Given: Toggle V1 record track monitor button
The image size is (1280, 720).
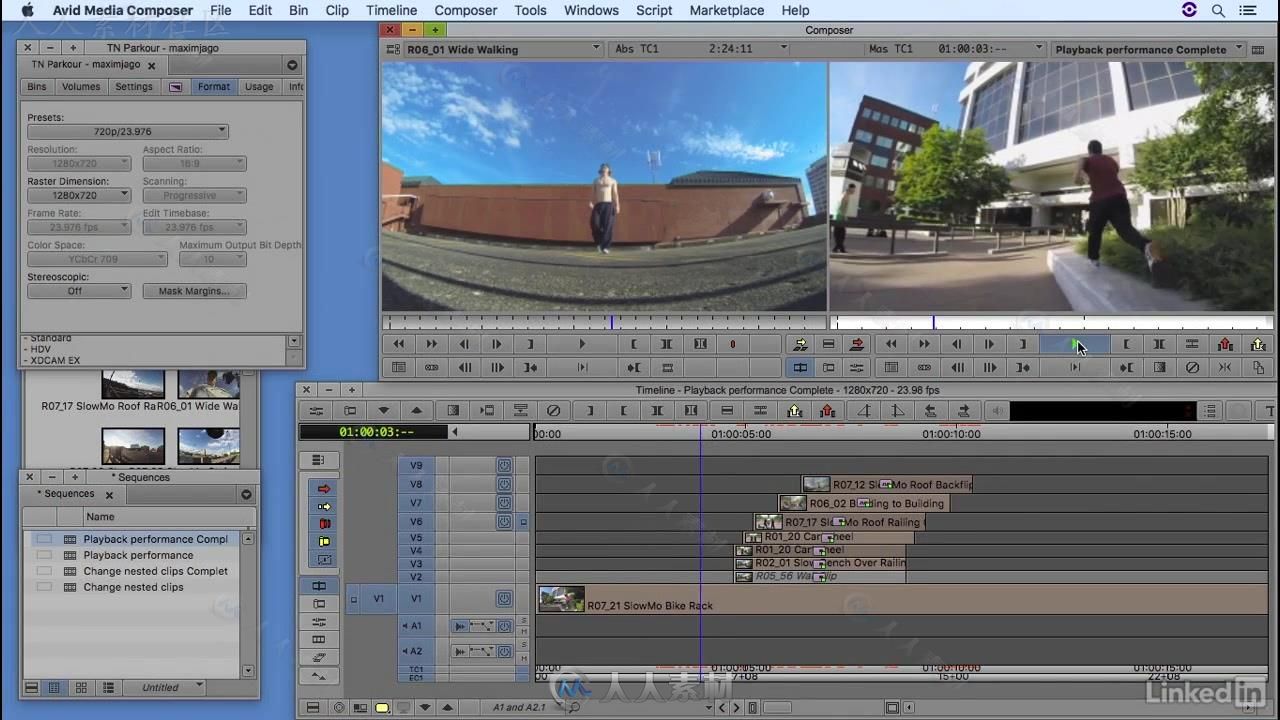Looking at the screenshot, I should tap(504, 599).
